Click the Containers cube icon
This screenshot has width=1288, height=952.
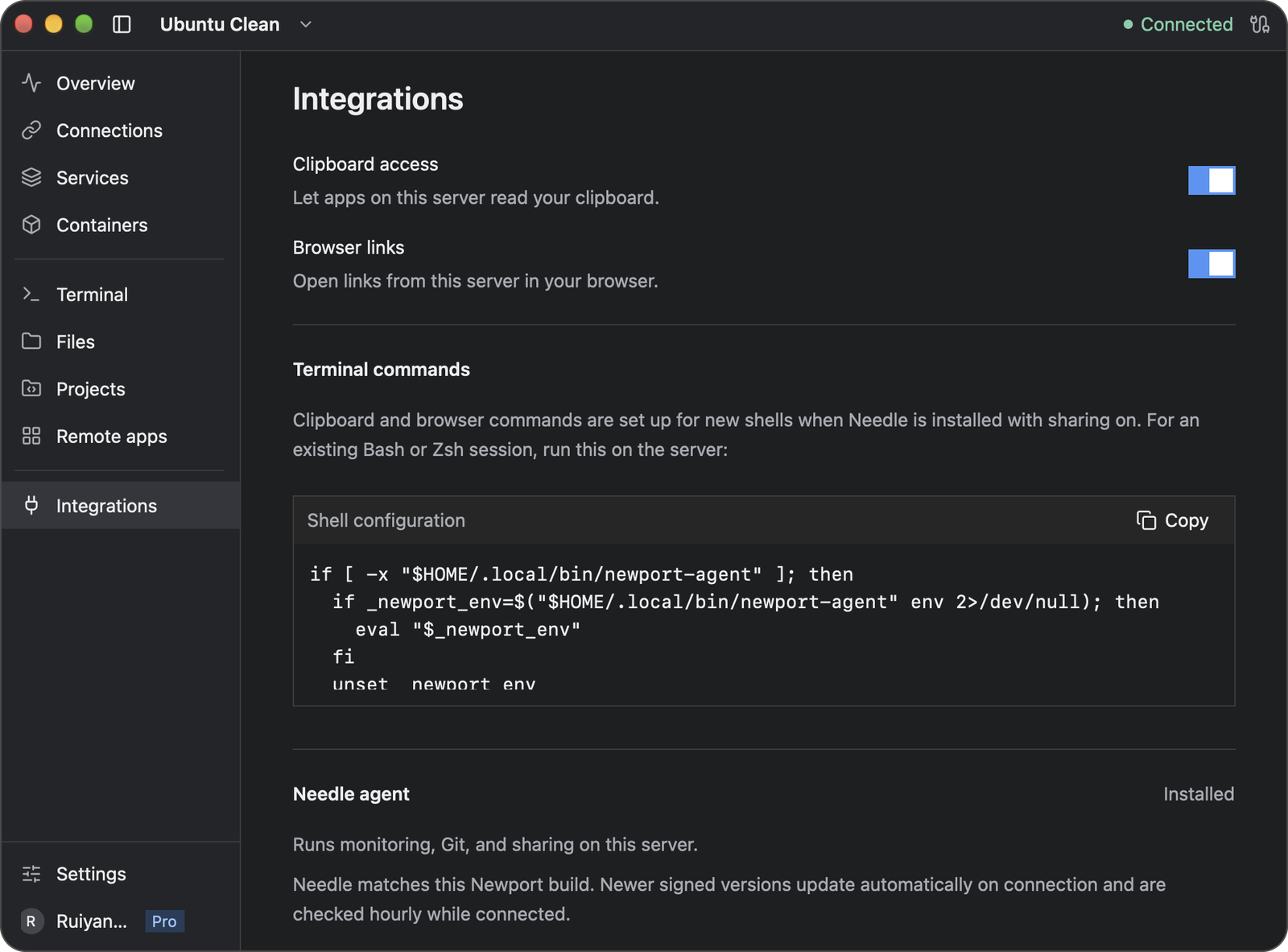31,225
